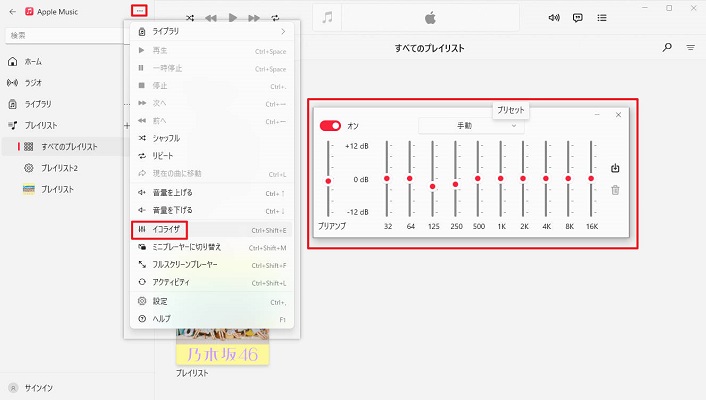706x400 pixels.
Task: Click the back arrow beside Apple Music
Action: point(13,12)
